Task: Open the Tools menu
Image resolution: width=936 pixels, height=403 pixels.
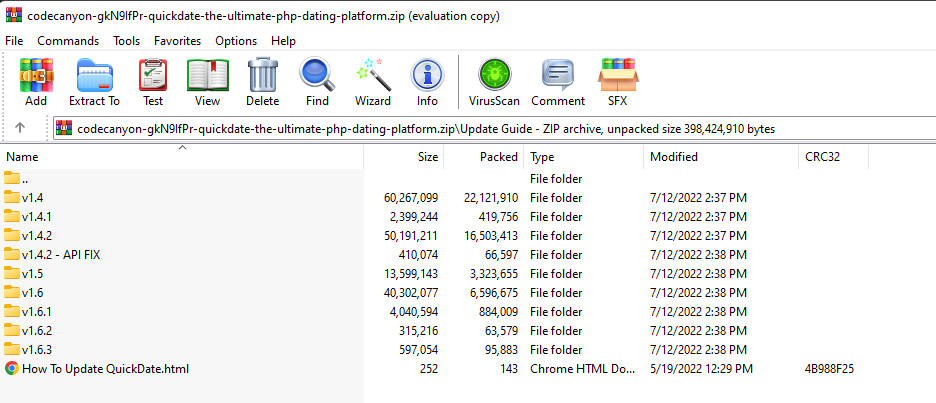Action: 127,41
